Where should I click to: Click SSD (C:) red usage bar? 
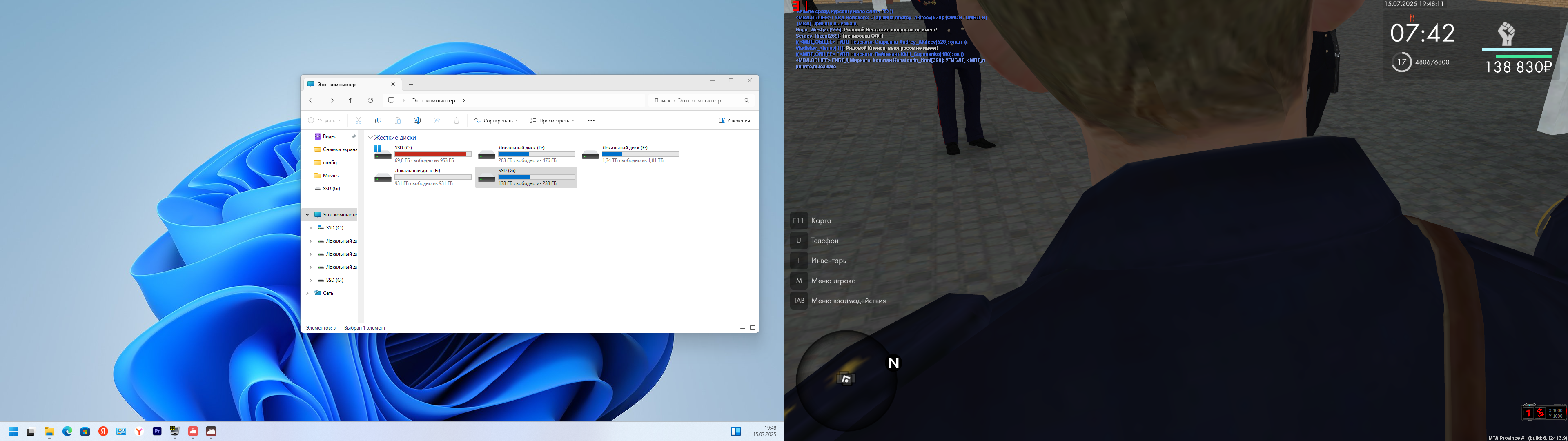point(433,154)
